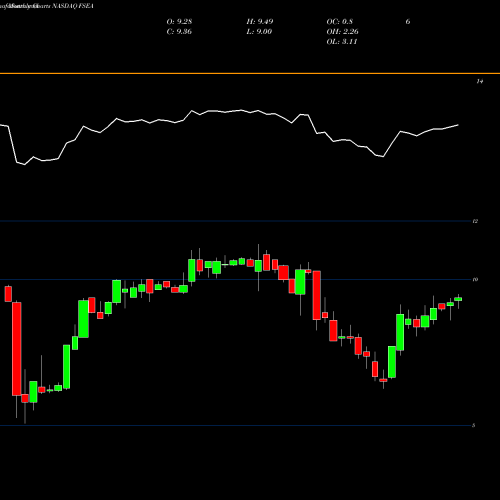500x500 pixels.
Task: Click the 12 price axis label
Action: click(475, 221)
